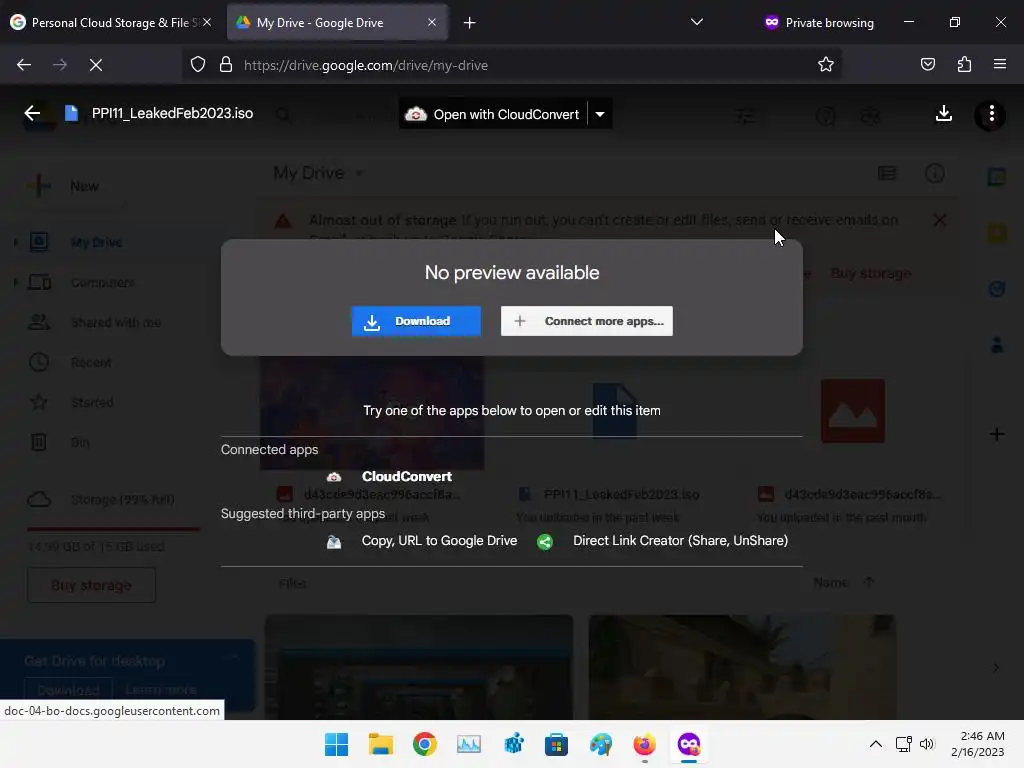Screen dimensions: 1024x768
Task: Choose Direct Link Creator (Share, UnShare) app
Action: click(x=662, y=541)
